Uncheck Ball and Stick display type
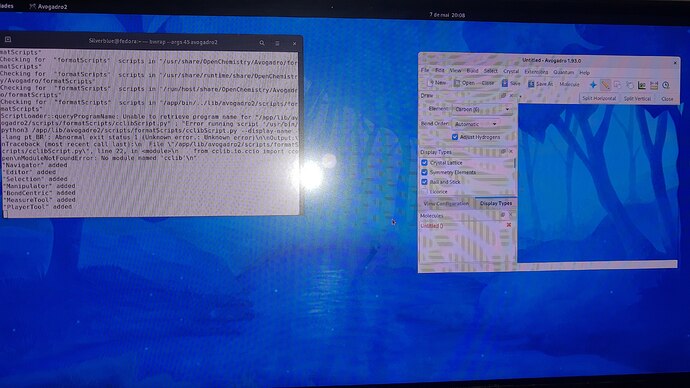 click(424, 182)
